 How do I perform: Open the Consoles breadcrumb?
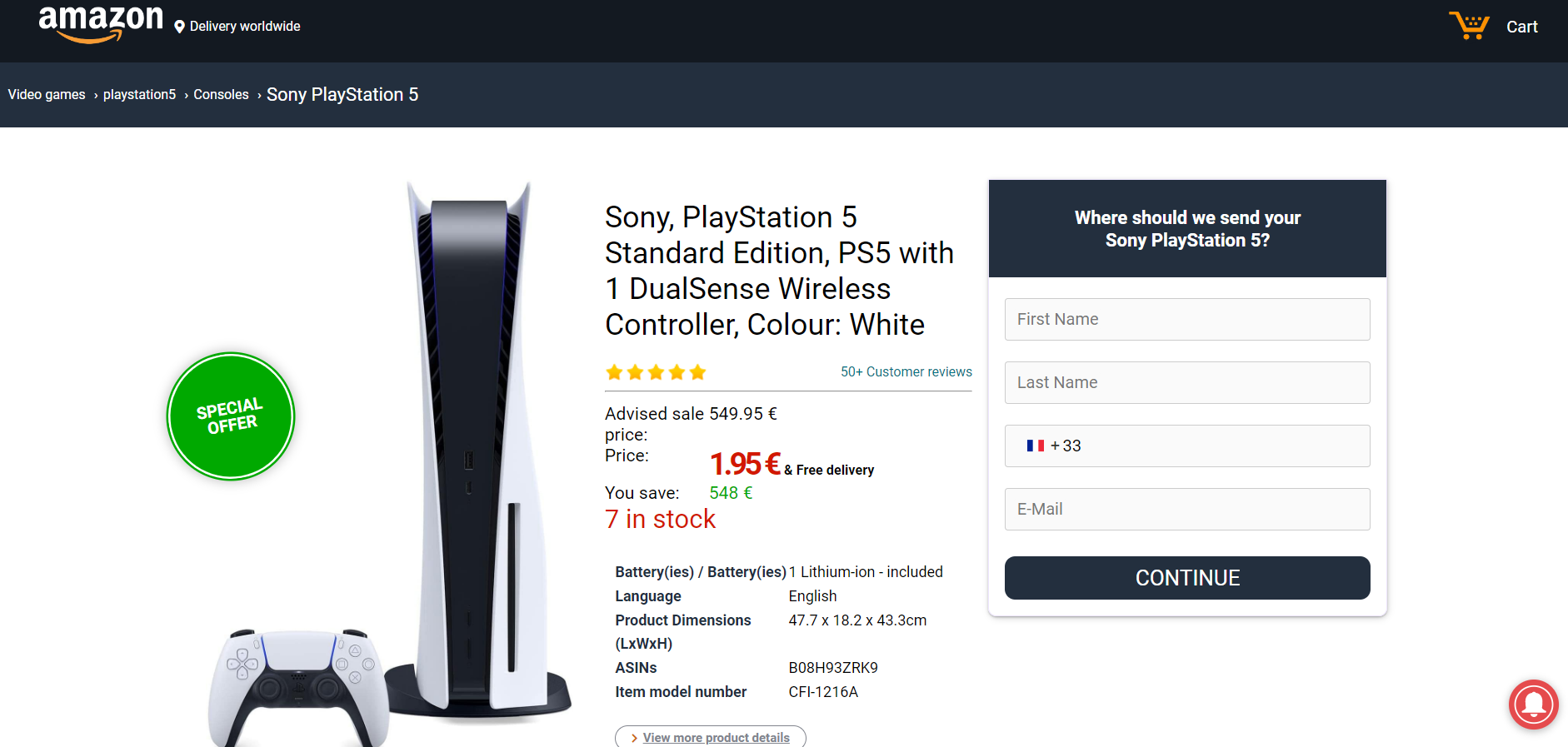221,95
